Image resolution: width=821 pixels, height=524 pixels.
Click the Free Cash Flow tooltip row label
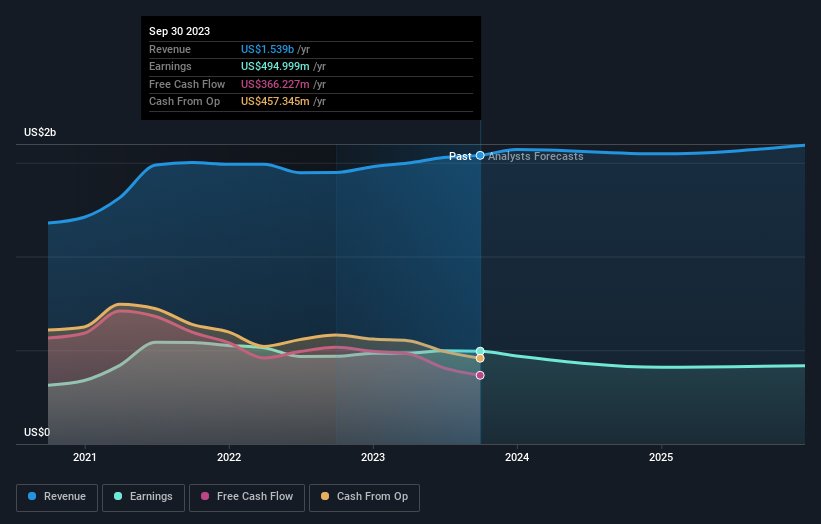(187, 84)
